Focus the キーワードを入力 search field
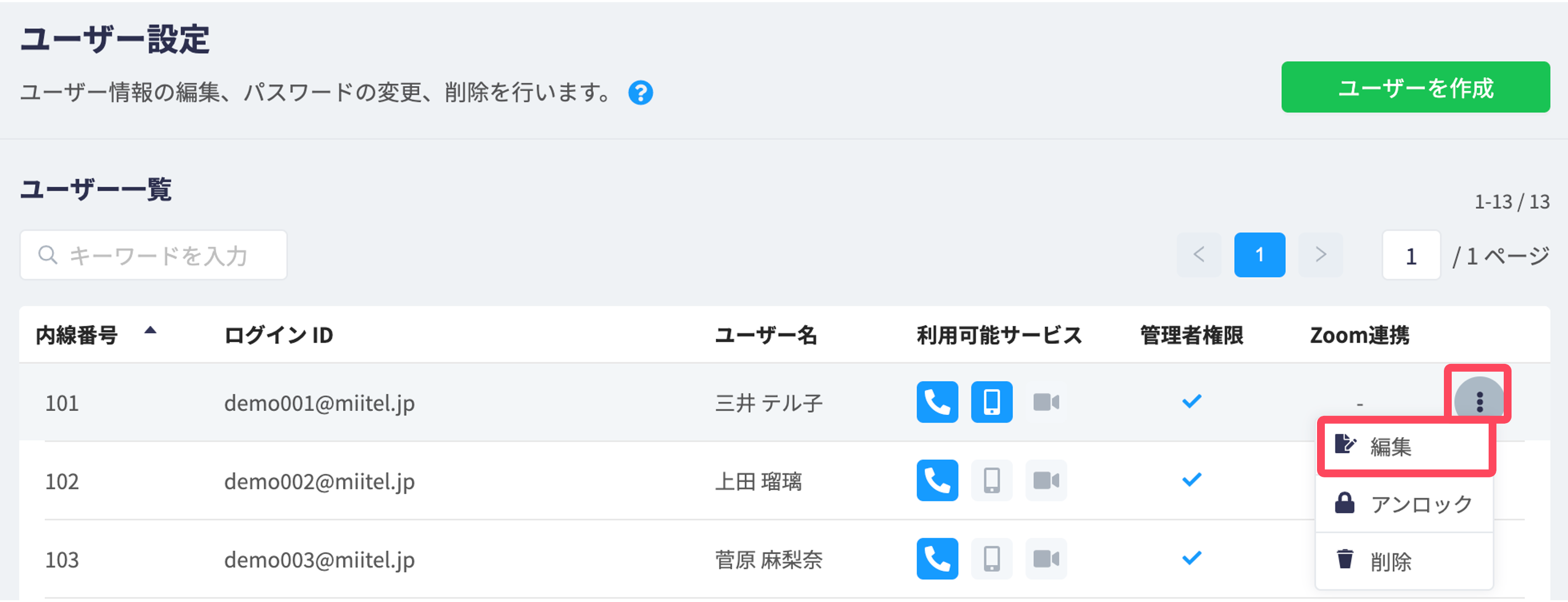Screen dimensions: 1568x602 [153, 255]
